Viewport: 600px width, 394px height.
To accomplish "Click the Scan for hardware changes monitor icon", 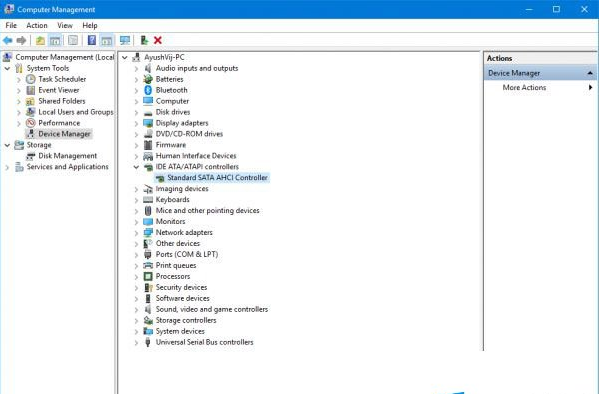I will coord(125,40).
